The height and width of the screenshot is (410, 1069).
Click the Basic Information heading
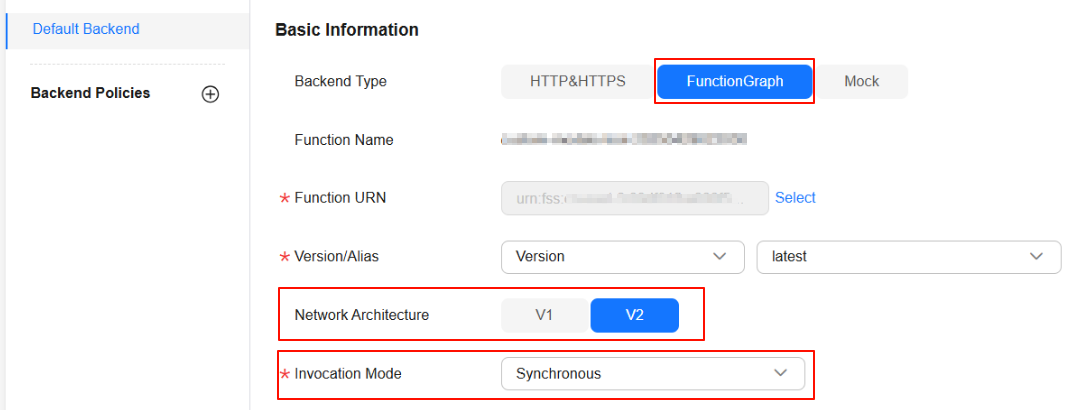[346, 30]
